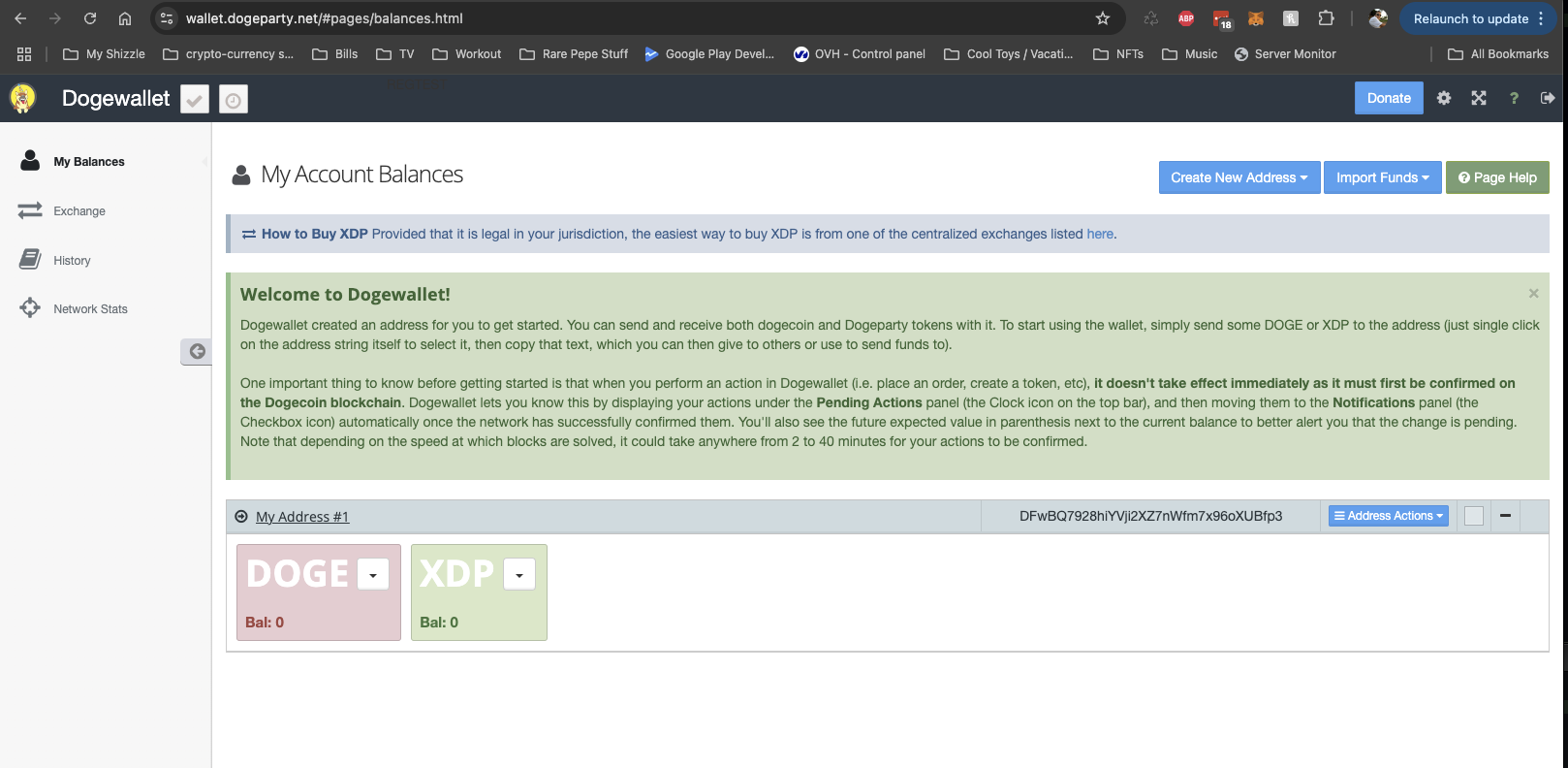Click DOGE 'Bal: 0' balance text

pyautogui.click(x=265, y=623)
